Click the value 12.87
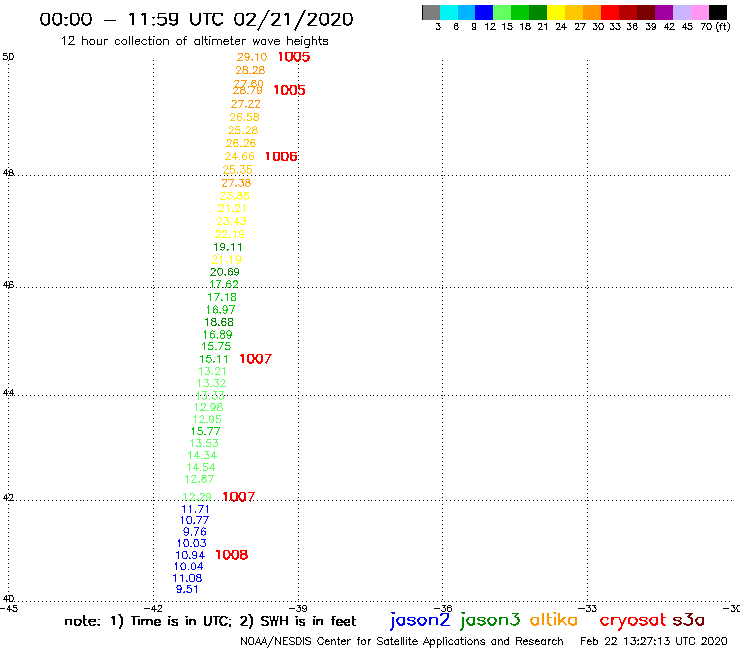The width and height of the screenshot is (740, 650). click(x=199, y=479)
